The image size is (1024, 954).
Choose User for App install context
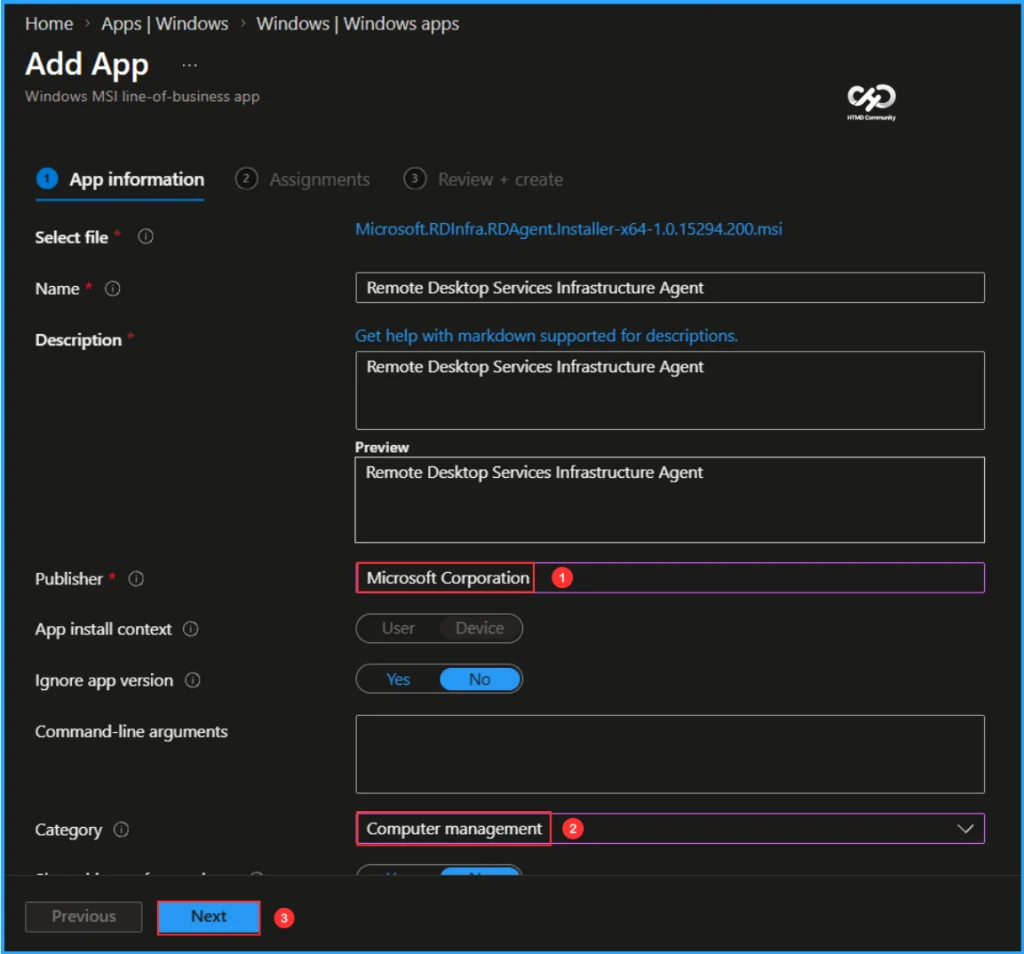point(398,628)
